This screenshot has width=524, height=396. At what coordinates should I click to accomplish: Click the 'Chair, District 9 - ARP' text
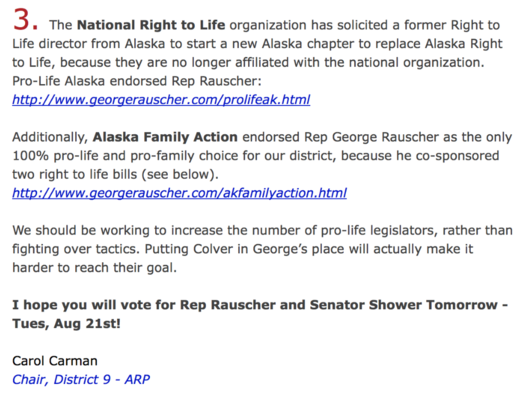coord(81,379)
